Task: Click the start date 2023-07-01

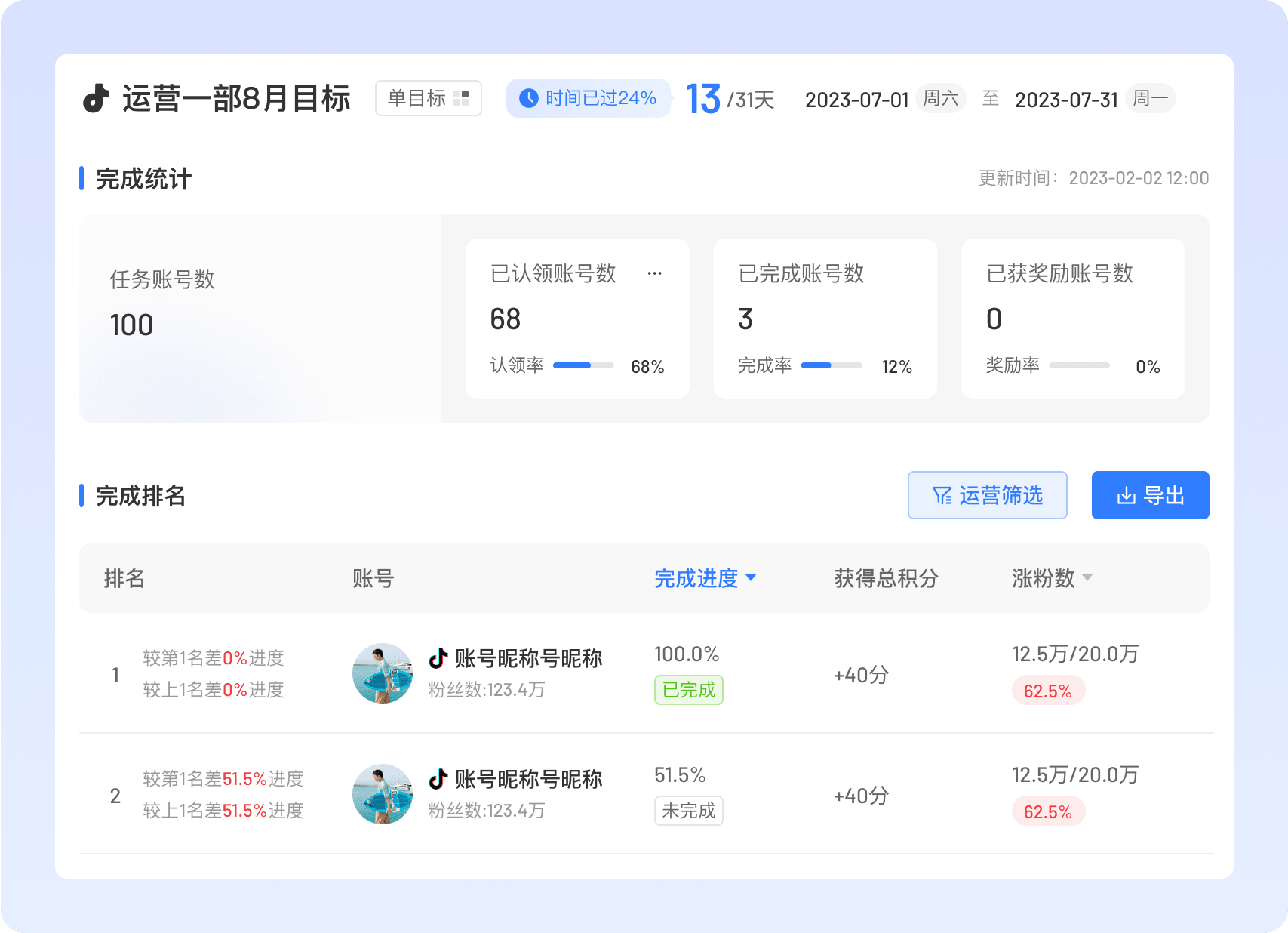Action: [x=857, y=100]
